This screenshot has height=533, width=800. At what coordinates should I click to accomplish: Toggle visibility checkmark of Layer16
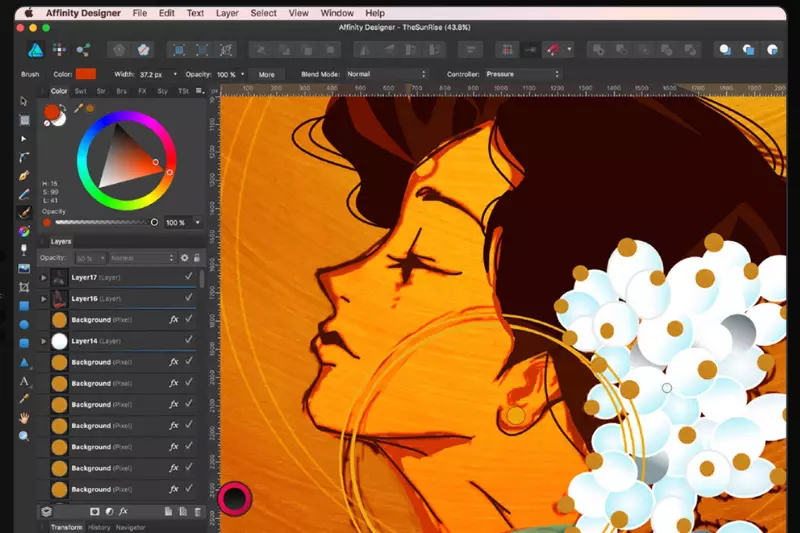click(x=189, y=297)
